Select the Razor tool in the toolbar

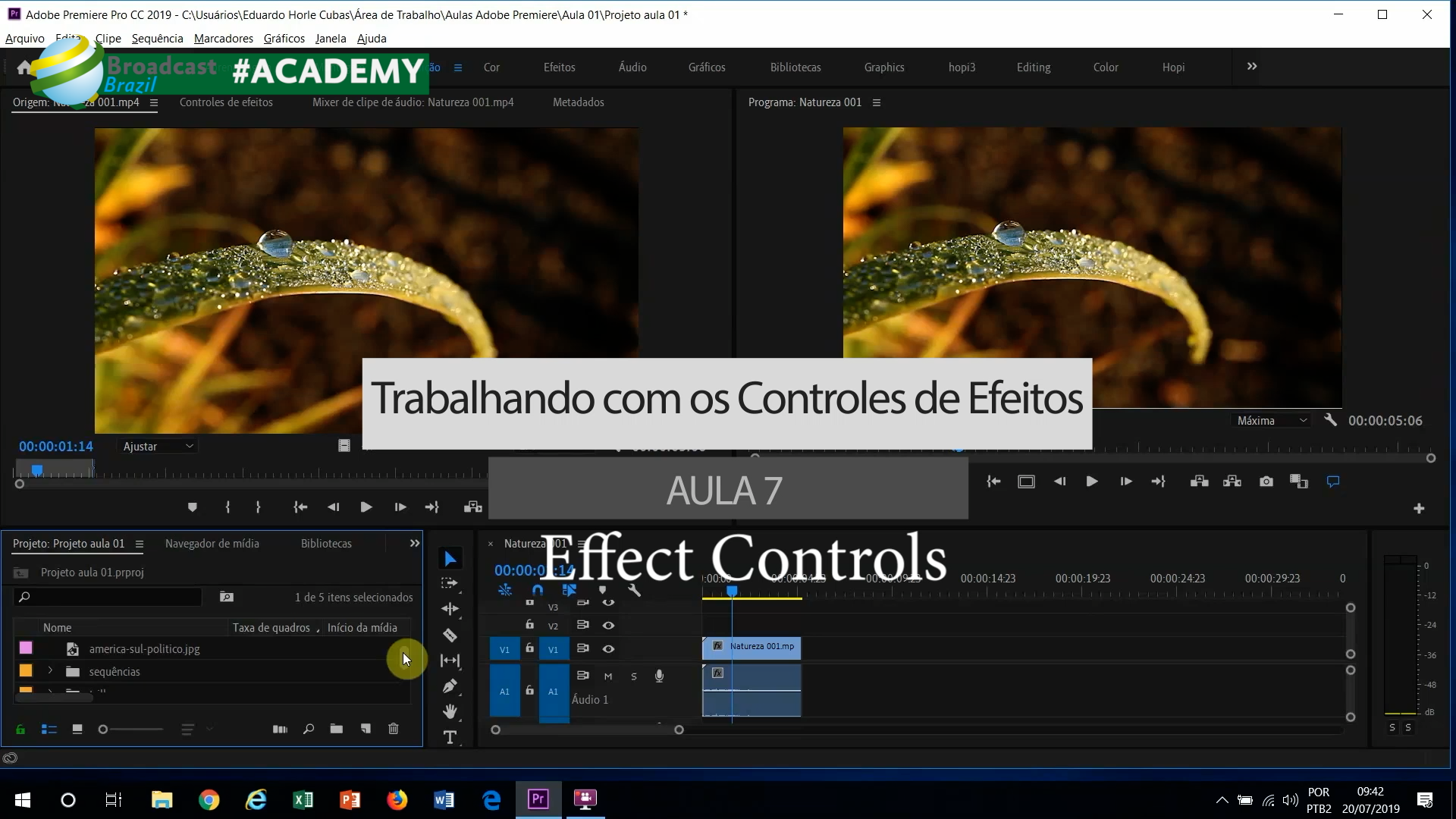pyautogui.click(x=450, y=635)
